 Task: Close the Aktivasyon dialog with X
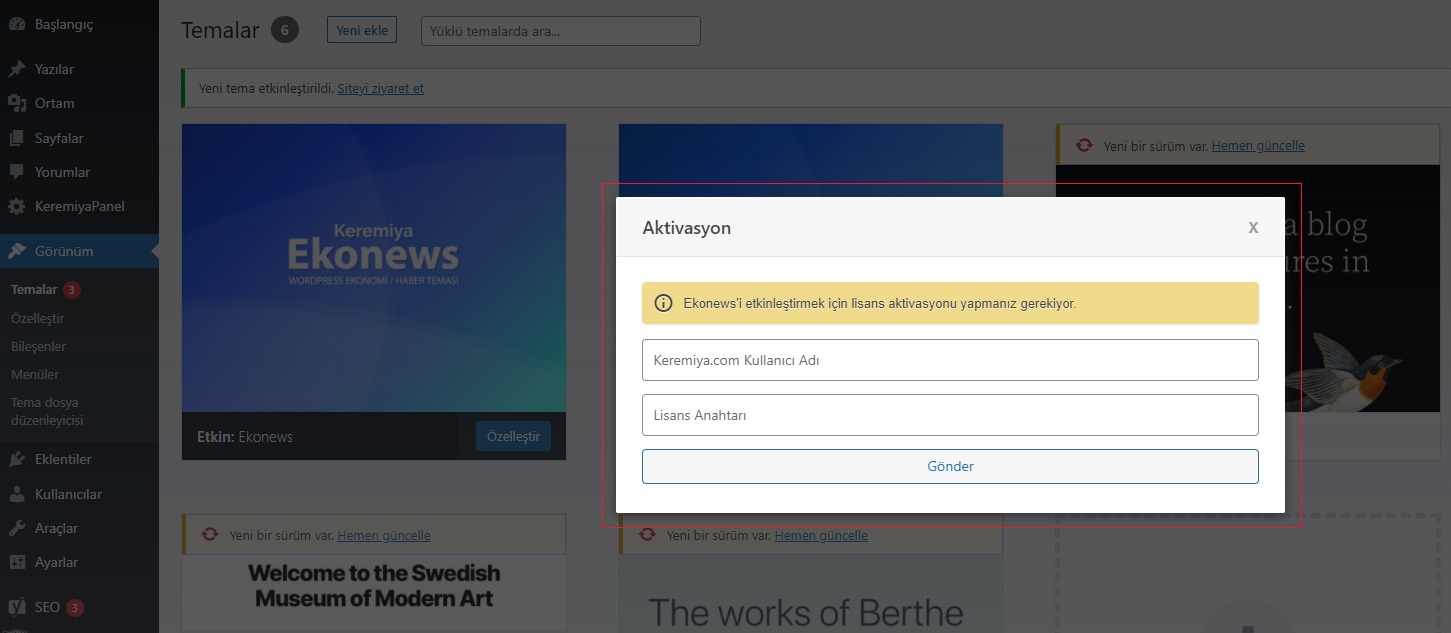click(1253, 227)
